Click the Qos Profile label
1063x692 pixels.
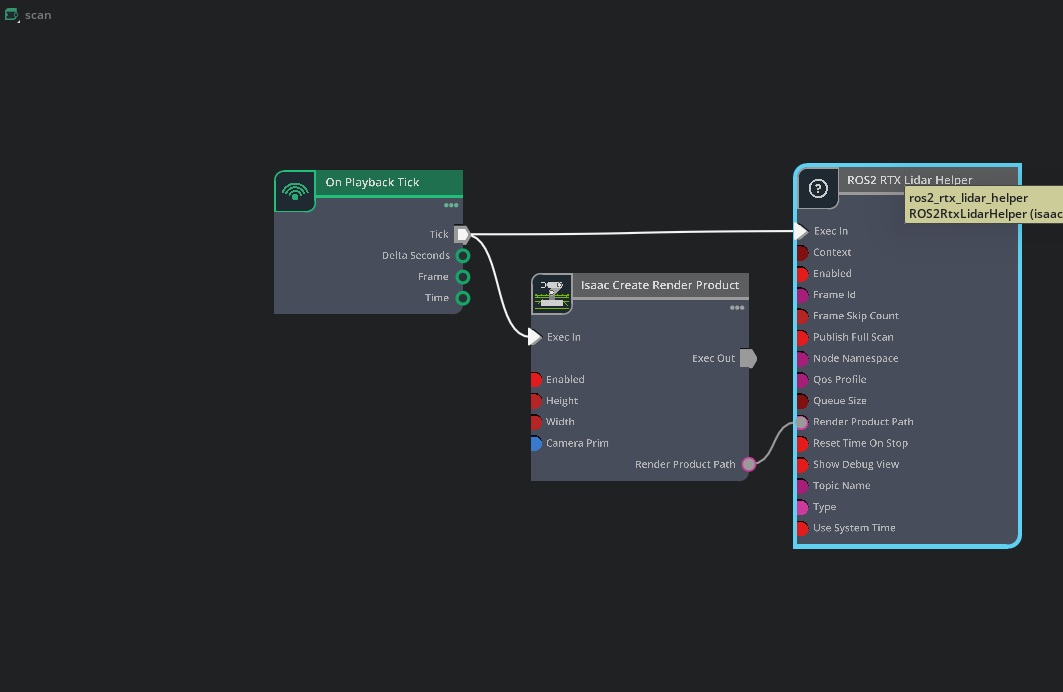[839, 380]
